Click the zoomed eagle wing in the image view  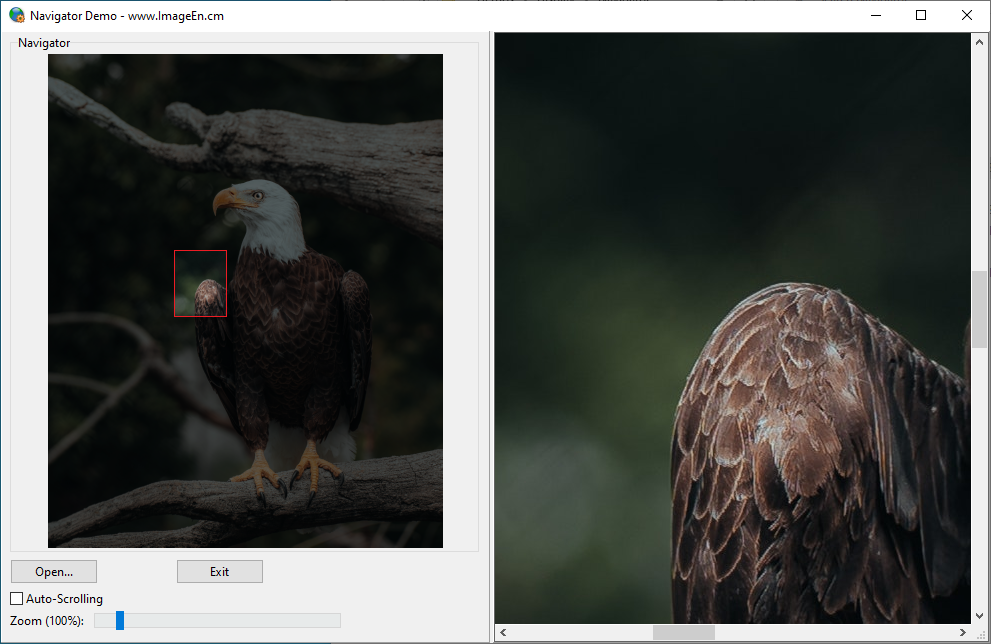(819, 452)
